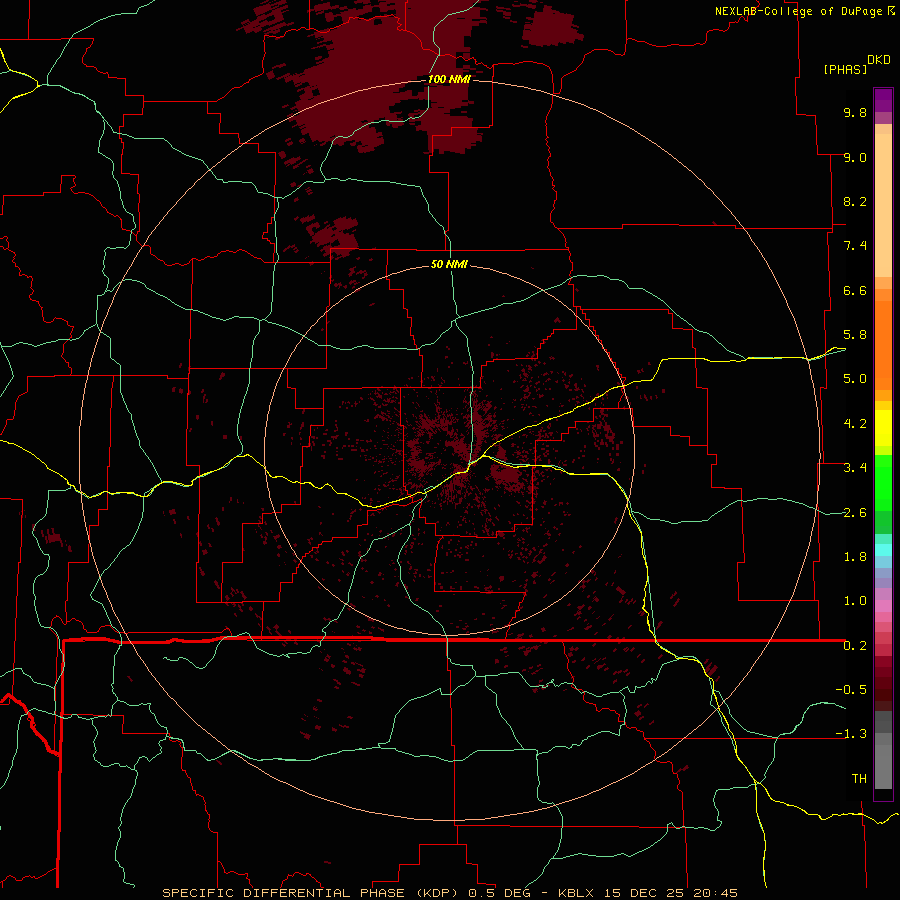The height and width of the screenshot is (900, 900).
Task: Click the 7.4 scale label
Action: (x=855, y=246)
